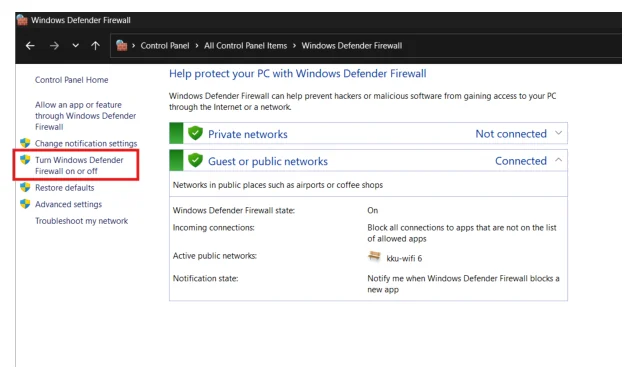The image size is (634, 379).
Task: Click Notification state label
Action: pyautogui.click(x=205, y=278)
